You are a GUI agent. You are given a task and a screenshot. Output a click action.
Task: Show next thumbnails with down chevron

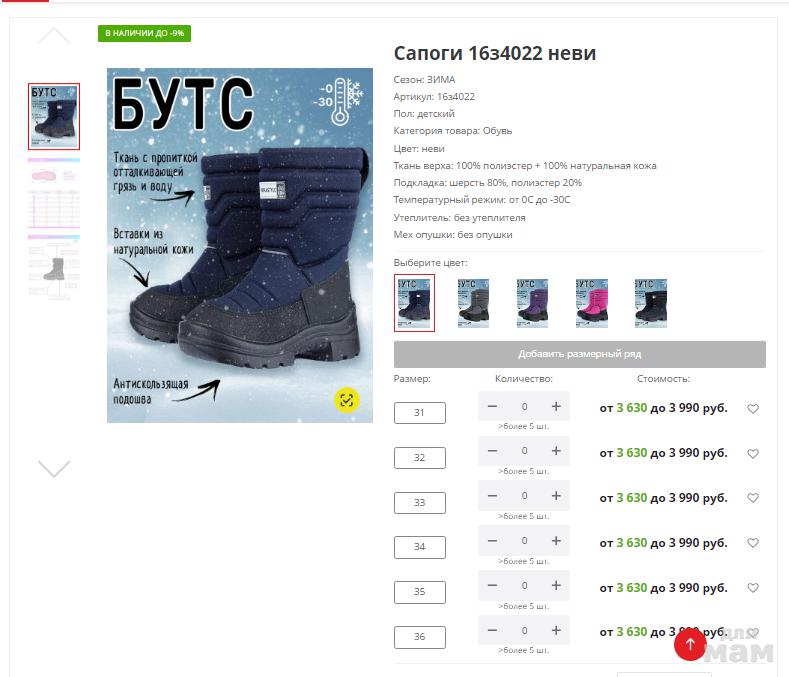click(54, 469)
